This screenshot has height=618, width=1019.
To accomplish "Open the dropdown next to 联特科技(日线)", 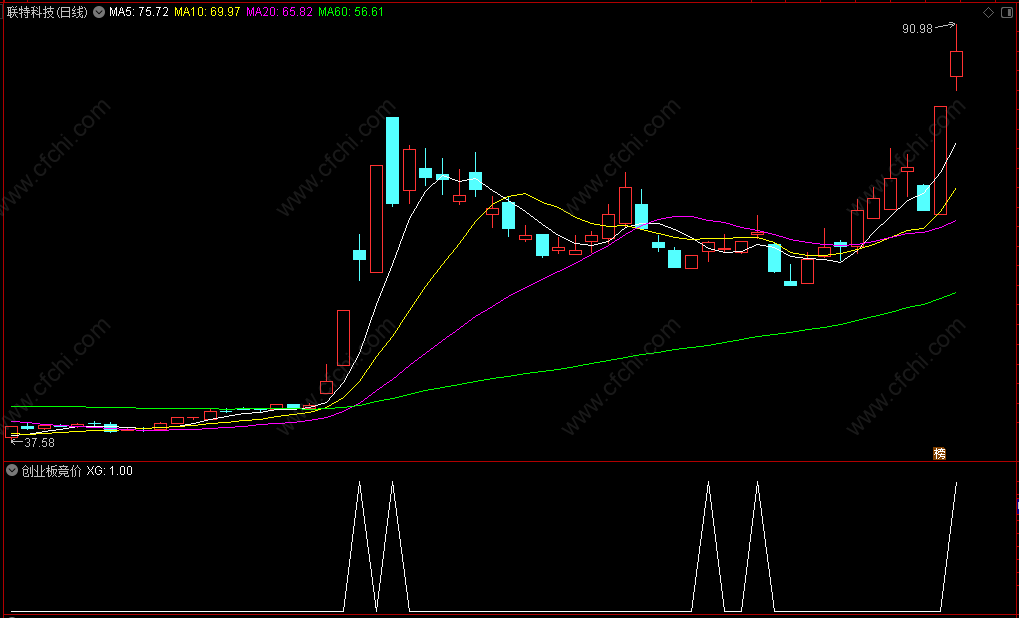I will coord(99,12).
